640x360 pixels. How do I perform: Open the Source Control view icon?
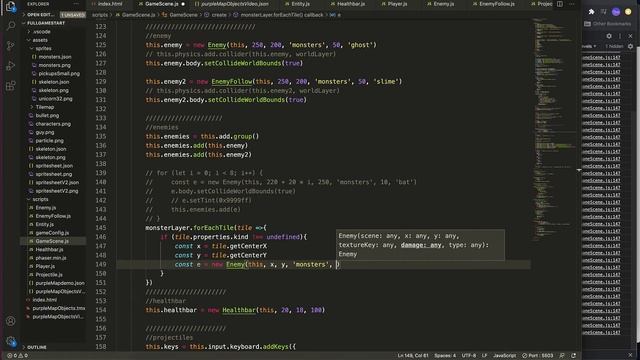tap(11, 46)
